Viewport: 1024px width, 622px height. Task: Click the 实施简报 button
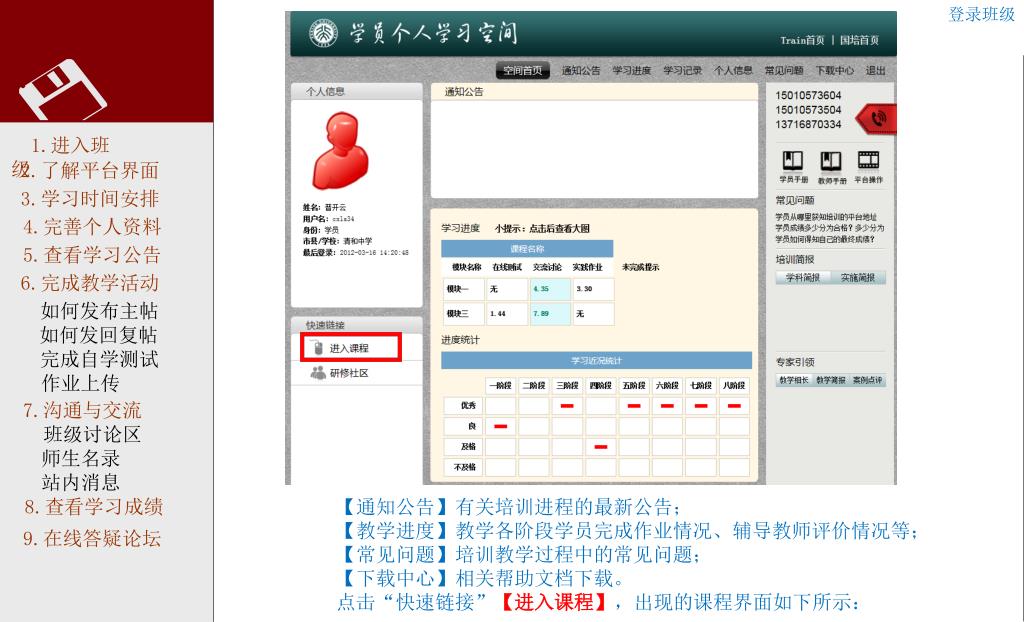[858, 278]
